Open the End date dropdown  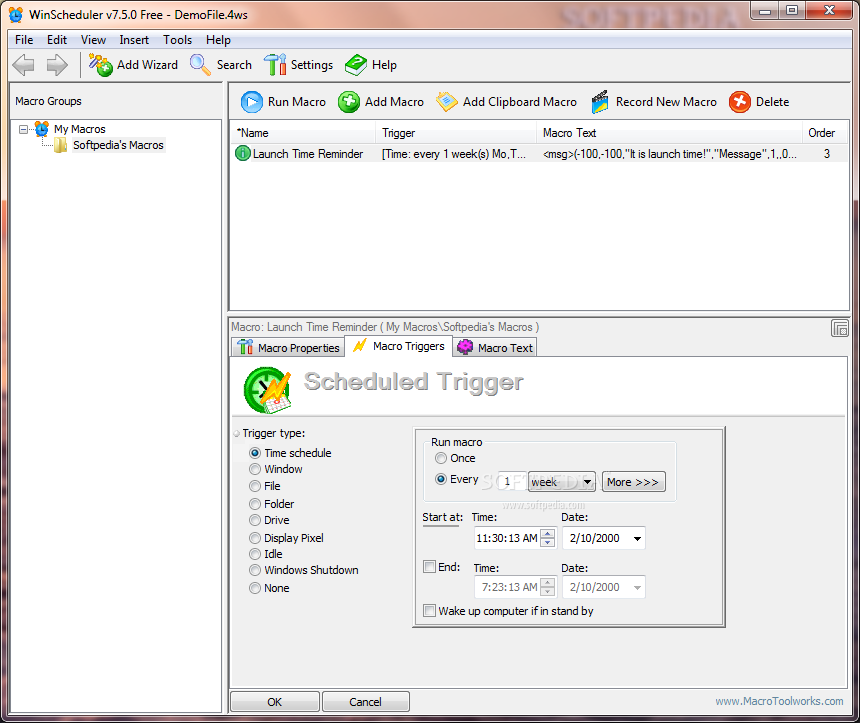[637, 588]
